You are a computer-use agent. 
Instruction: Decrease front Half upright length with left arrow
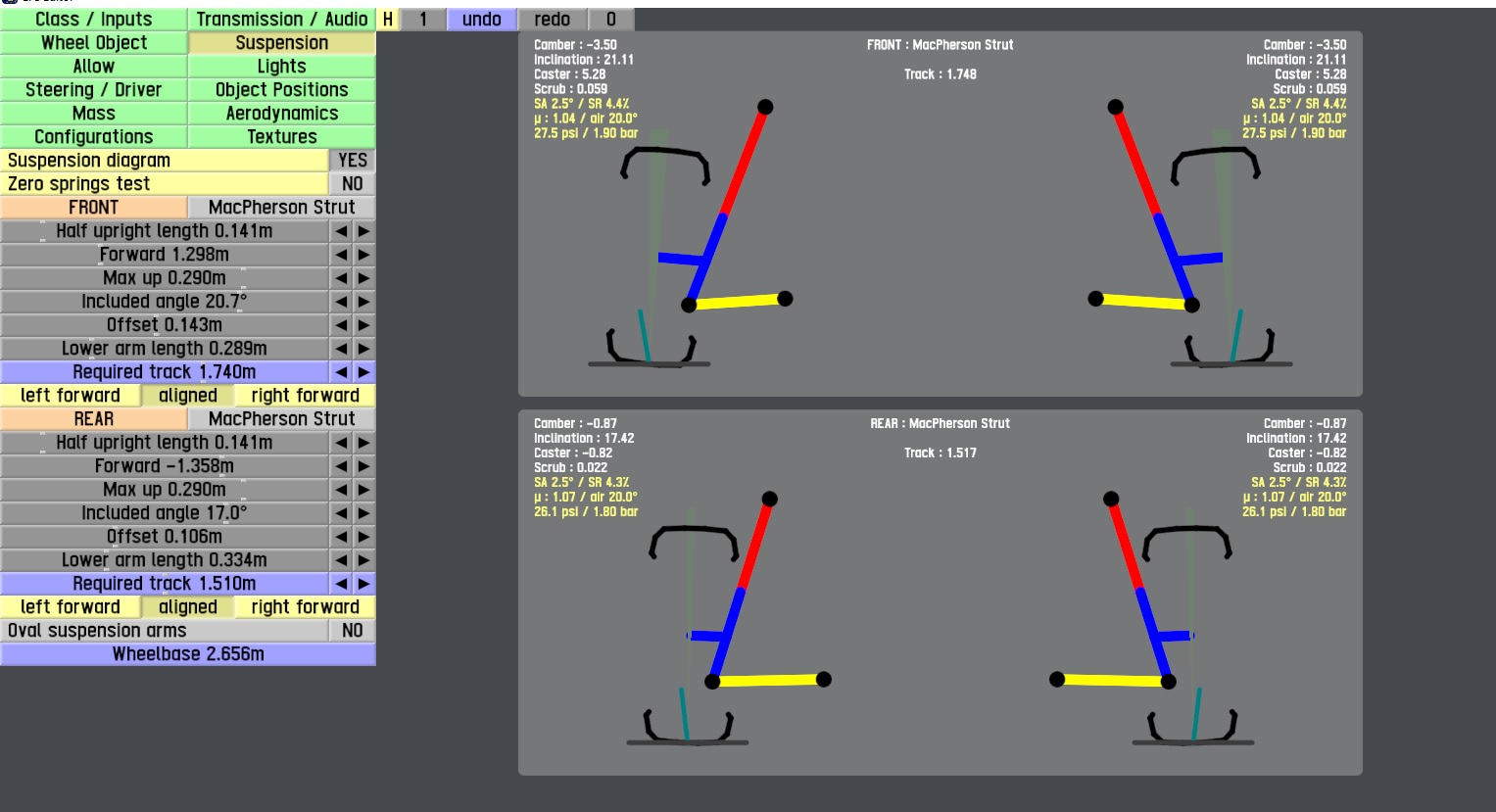click(341, 231)
